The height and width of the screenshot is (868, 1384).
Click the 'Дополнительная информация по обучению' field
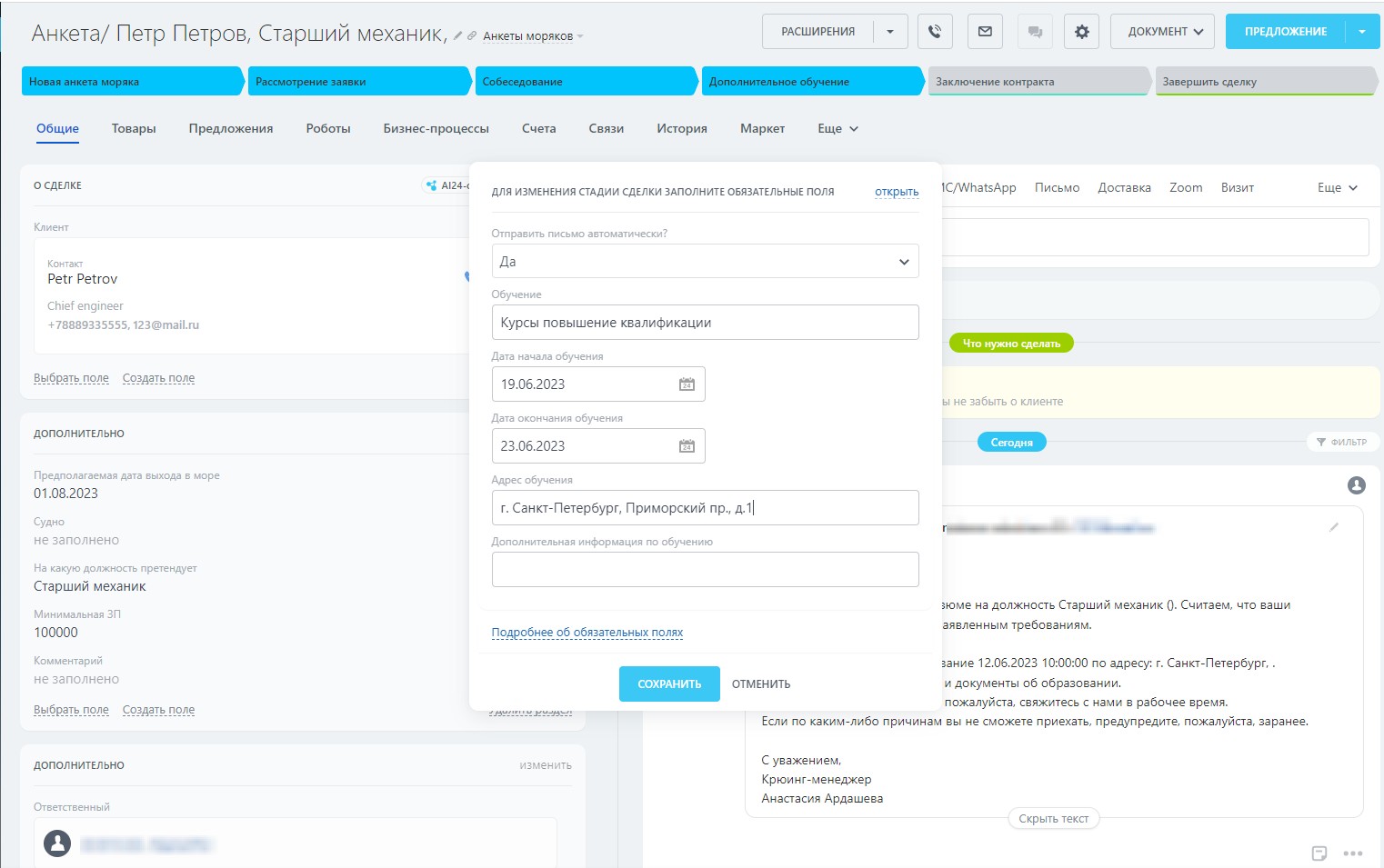[705, 570]
